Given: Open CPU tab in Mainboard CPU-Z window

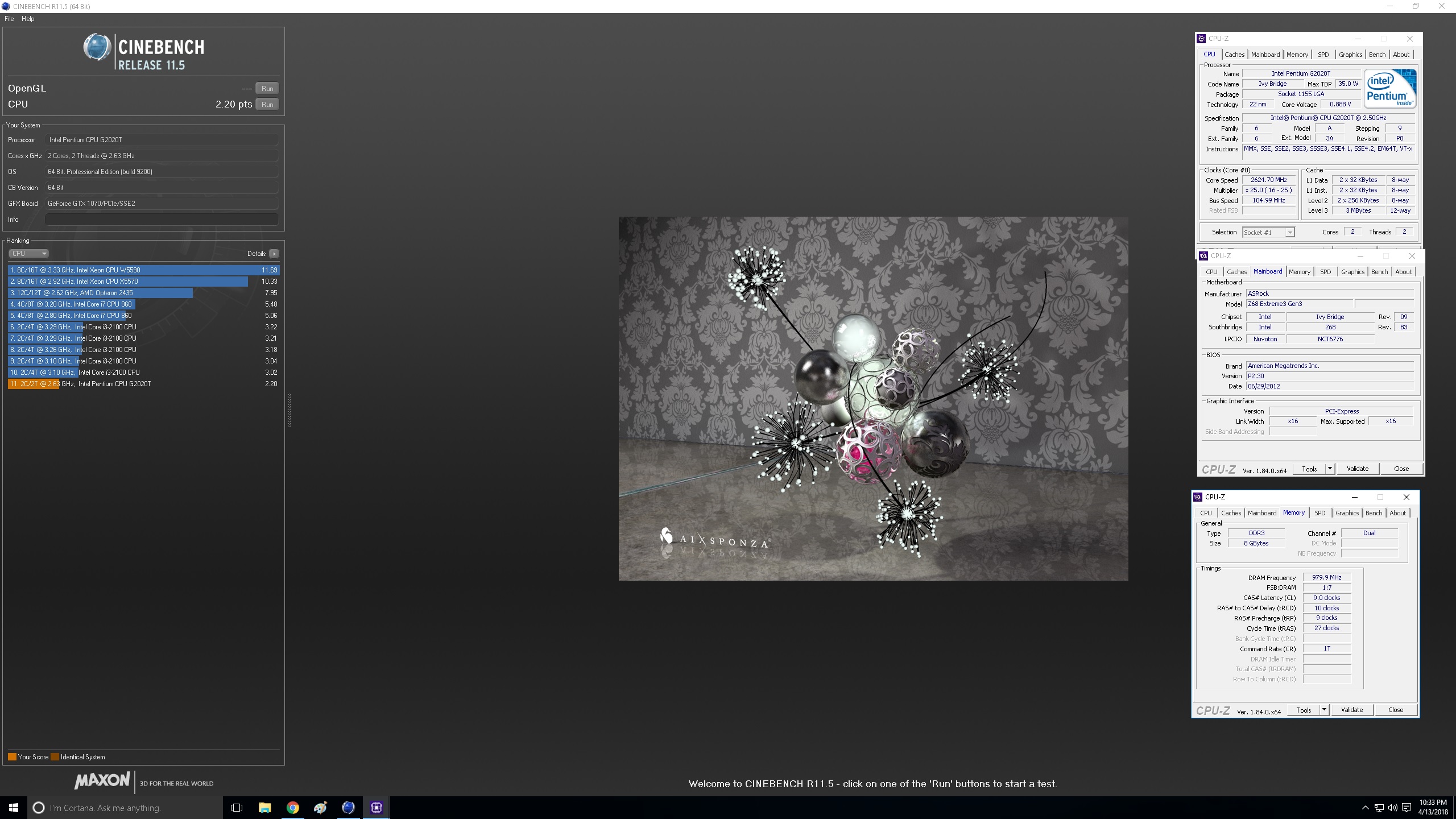Looking at the screenshot, I should coord(1211,272).
